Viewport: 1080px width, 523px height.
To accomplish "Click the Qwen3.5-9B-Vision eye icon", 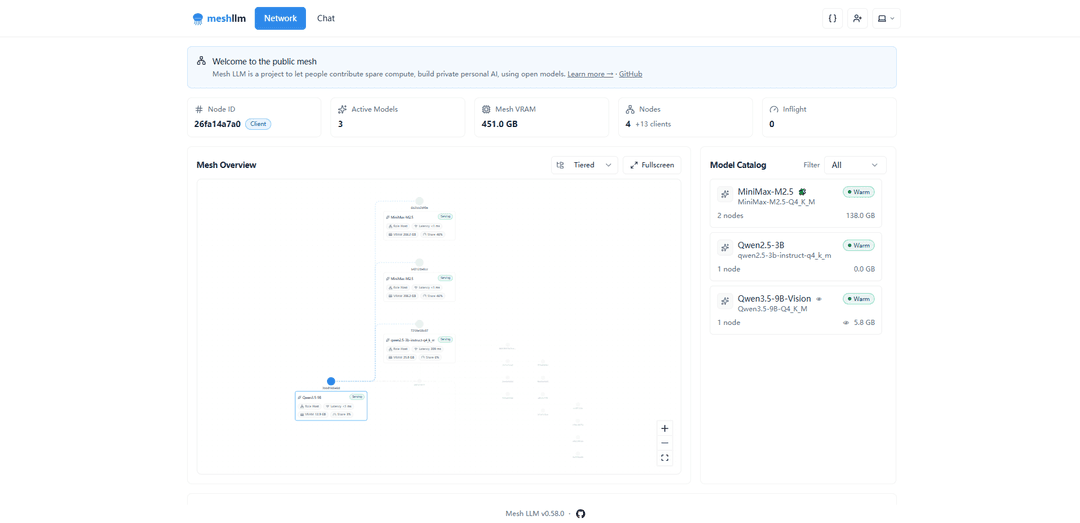I will click(x=819, y=299).
